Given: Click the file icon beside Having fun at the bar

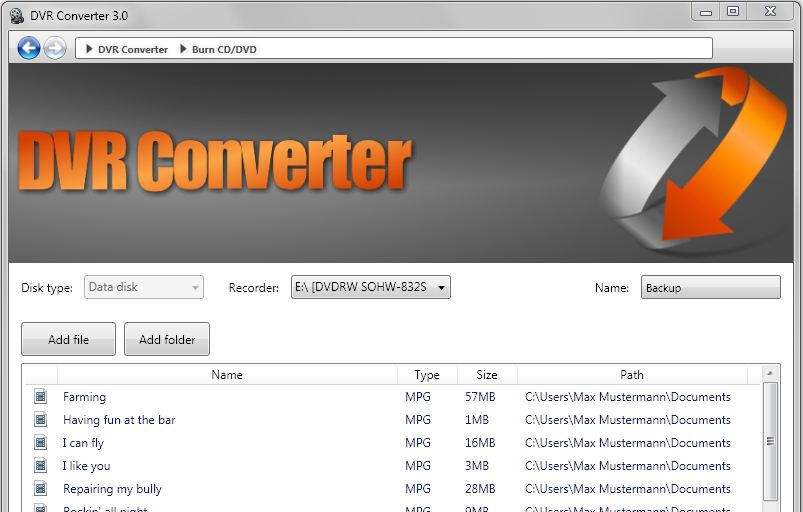Looking at the screenshot, I should point(40,419).
